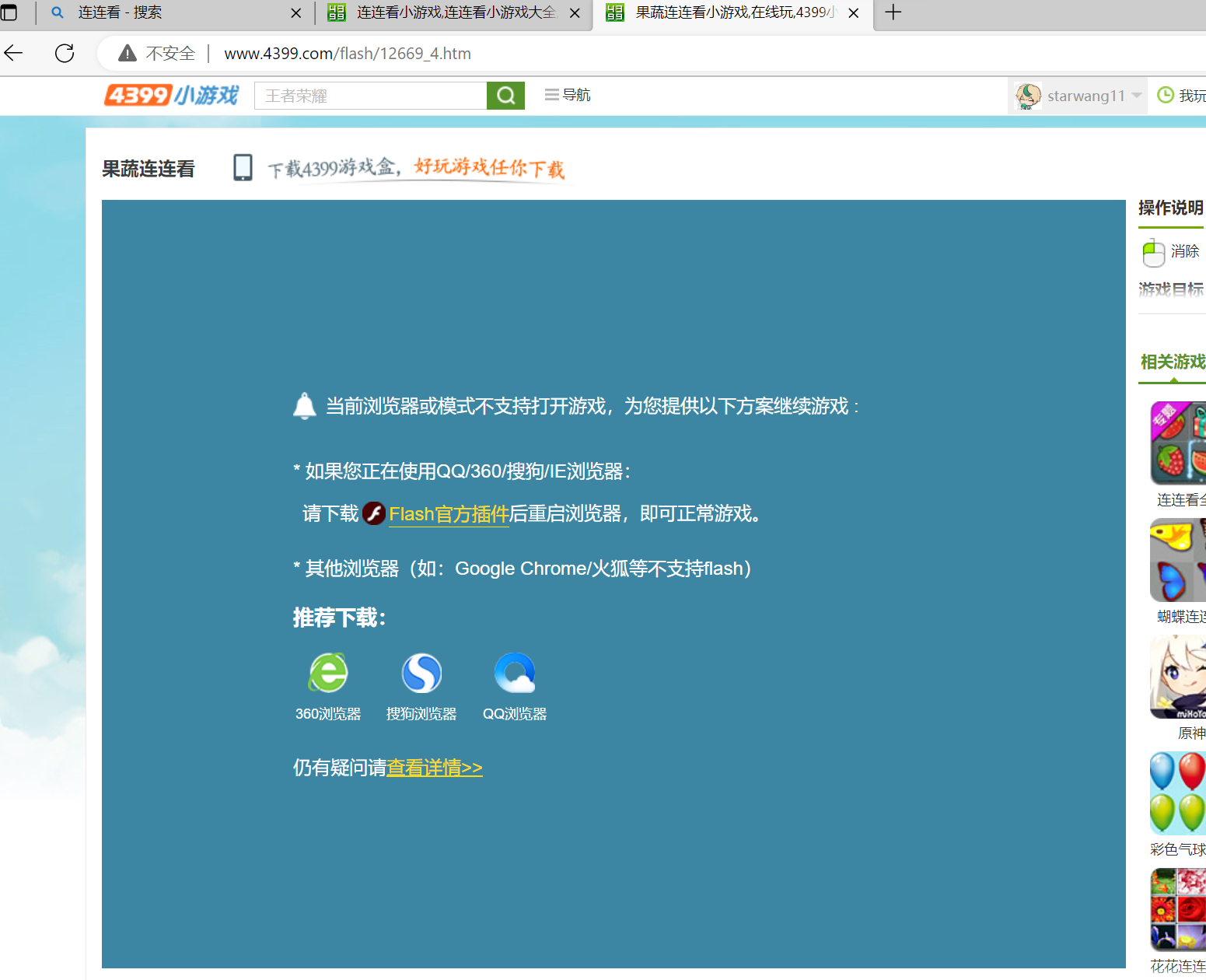Open the 蝴蝶连连看 game thumbnail
This screenshot has height=980, width=1206.
point(1178,560)
